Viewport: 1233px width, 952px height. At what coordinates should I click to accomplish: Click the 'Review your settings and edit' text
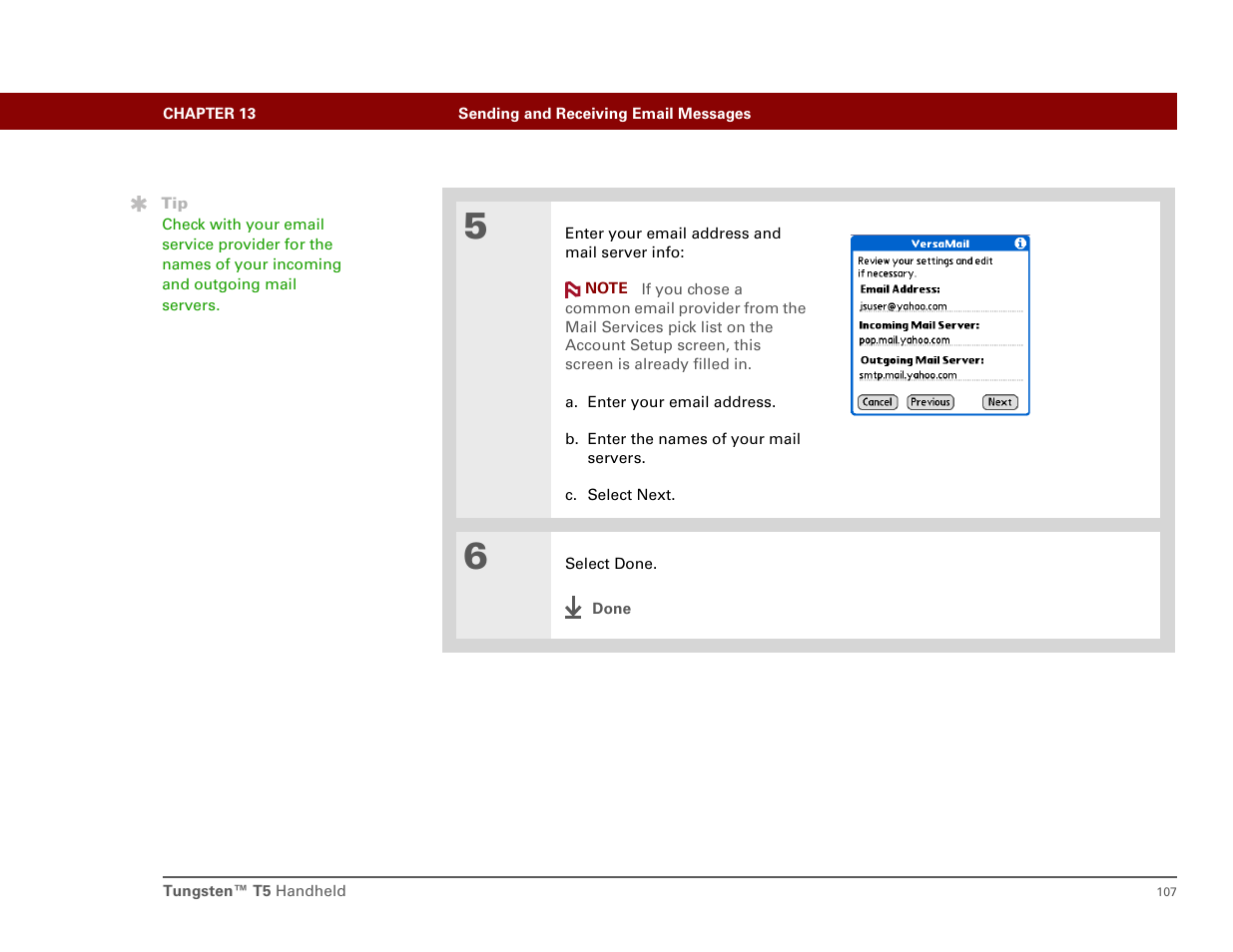[x=925, y=261]
